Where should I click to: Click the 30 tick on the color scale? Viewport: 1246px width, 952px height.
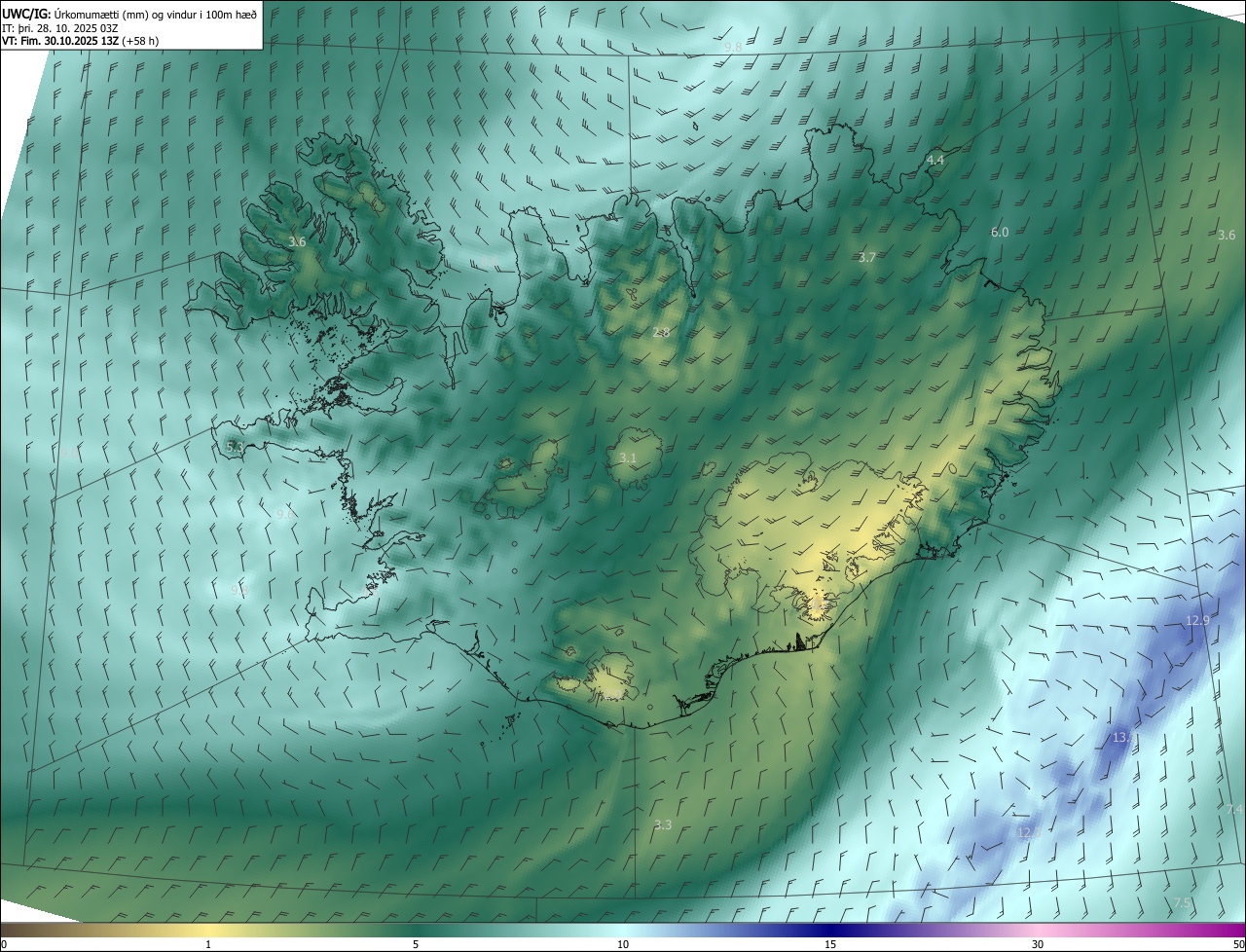click(1038, 944)
